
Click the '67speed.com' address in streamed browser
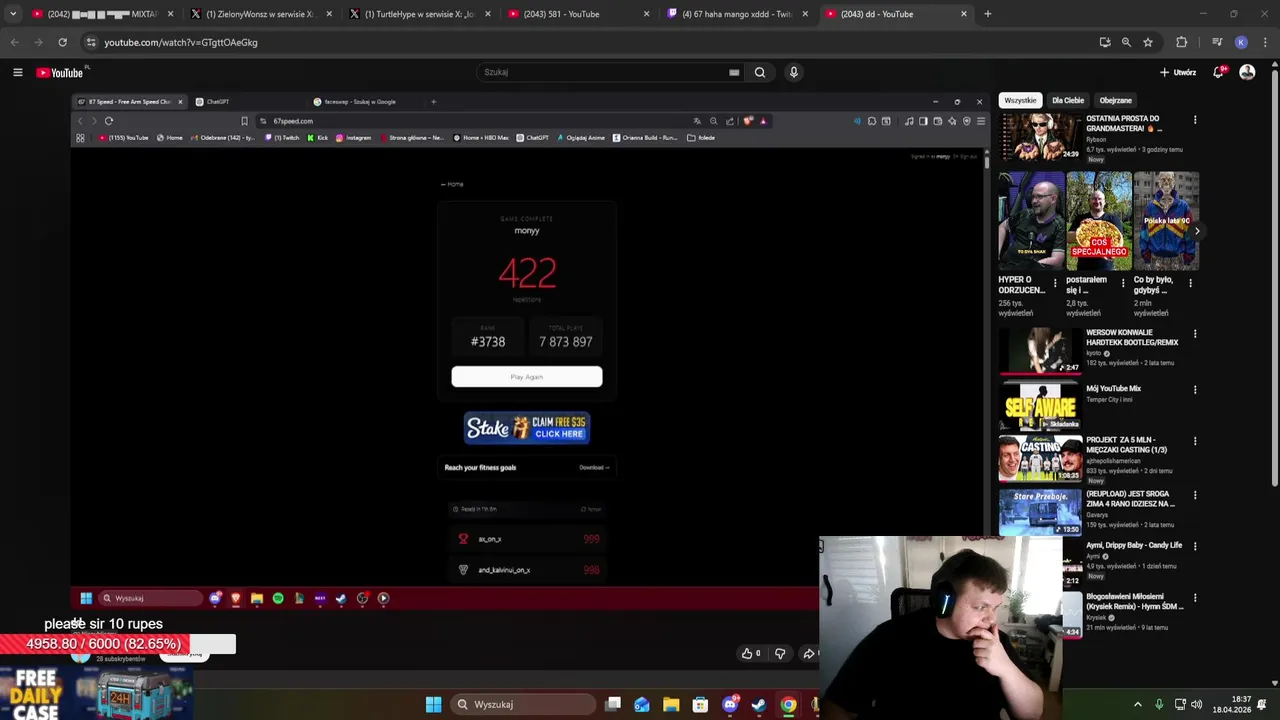point(293,121)
